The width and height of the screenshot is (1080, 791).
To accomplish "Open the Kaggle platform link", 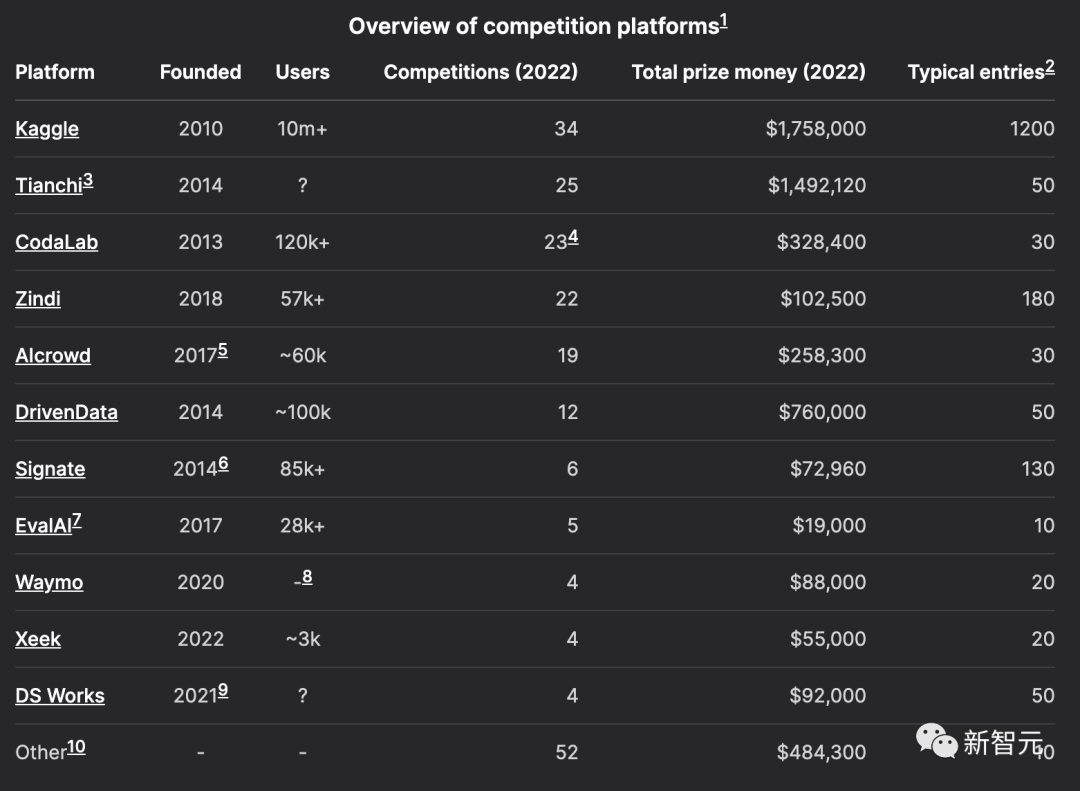I will coord(47,129).
